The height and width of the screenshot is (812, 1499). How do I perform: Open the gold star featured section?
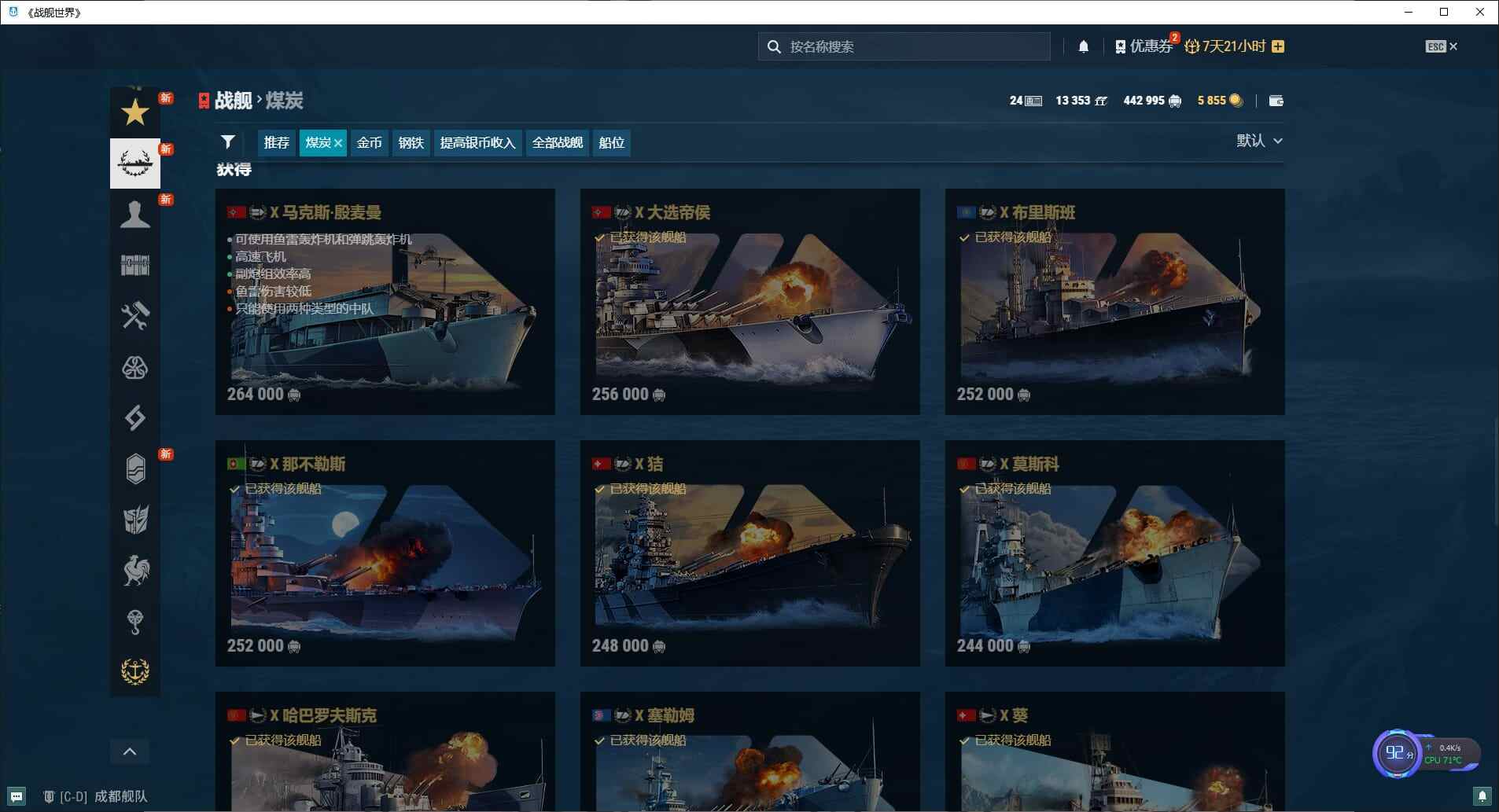[x=134, y=112]
